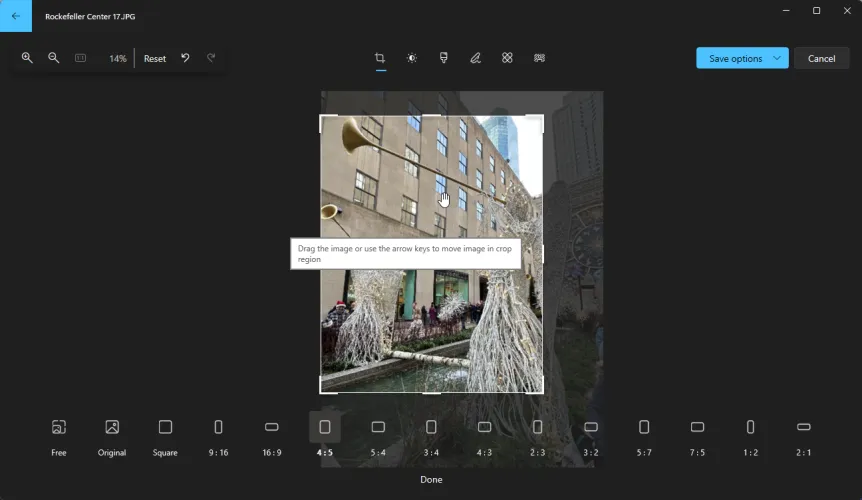The image size is (862, 500).
Task: Open the Erase tool
Action: (507, 58)
